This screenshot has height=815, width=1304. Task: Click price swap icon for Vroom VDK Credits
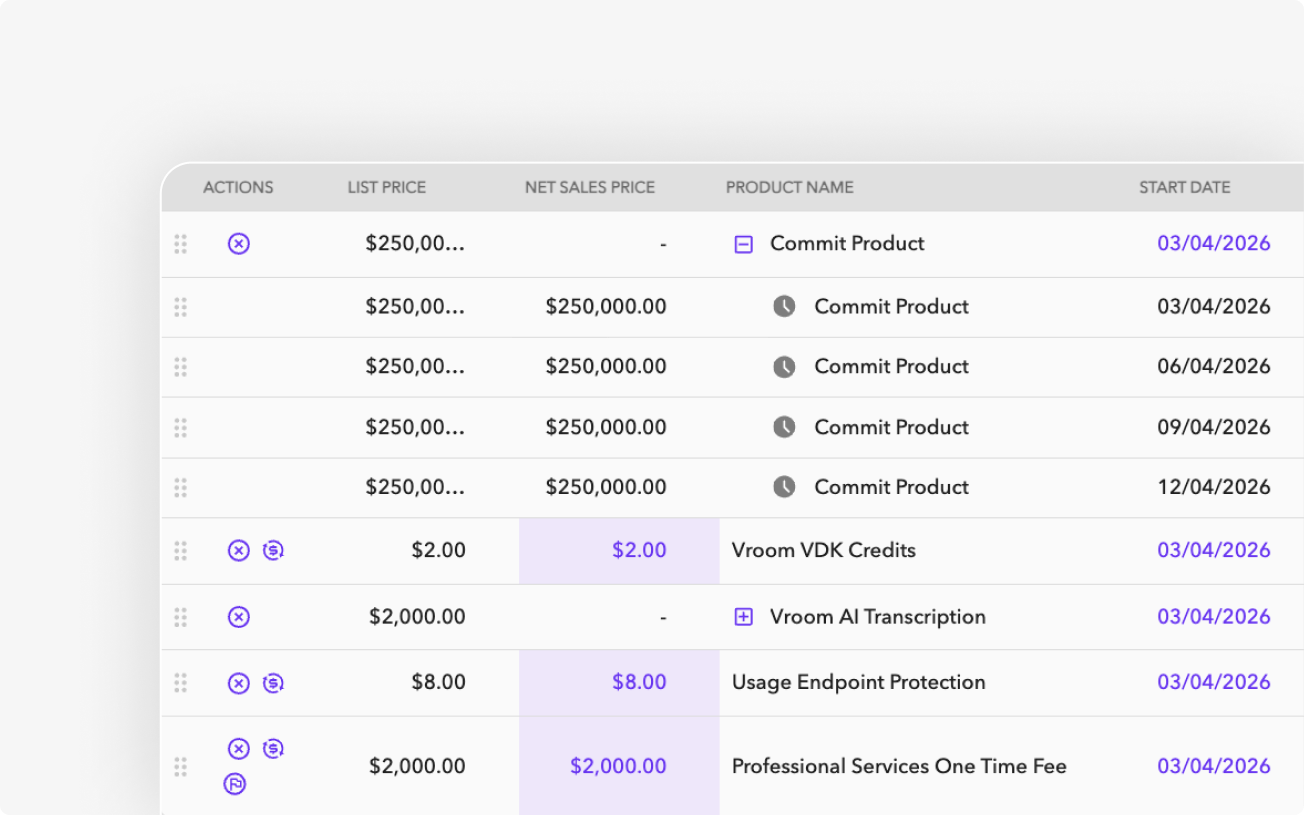[273, 550]
